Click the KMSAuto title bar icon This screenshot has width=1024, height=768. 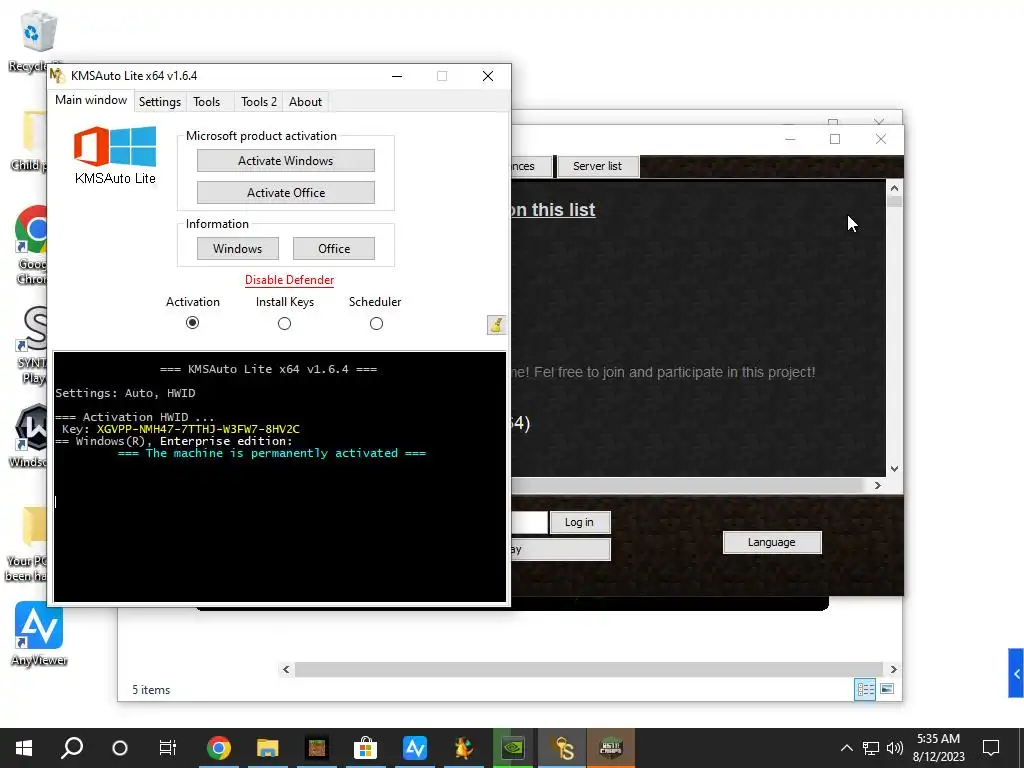[x=57, y=76]
